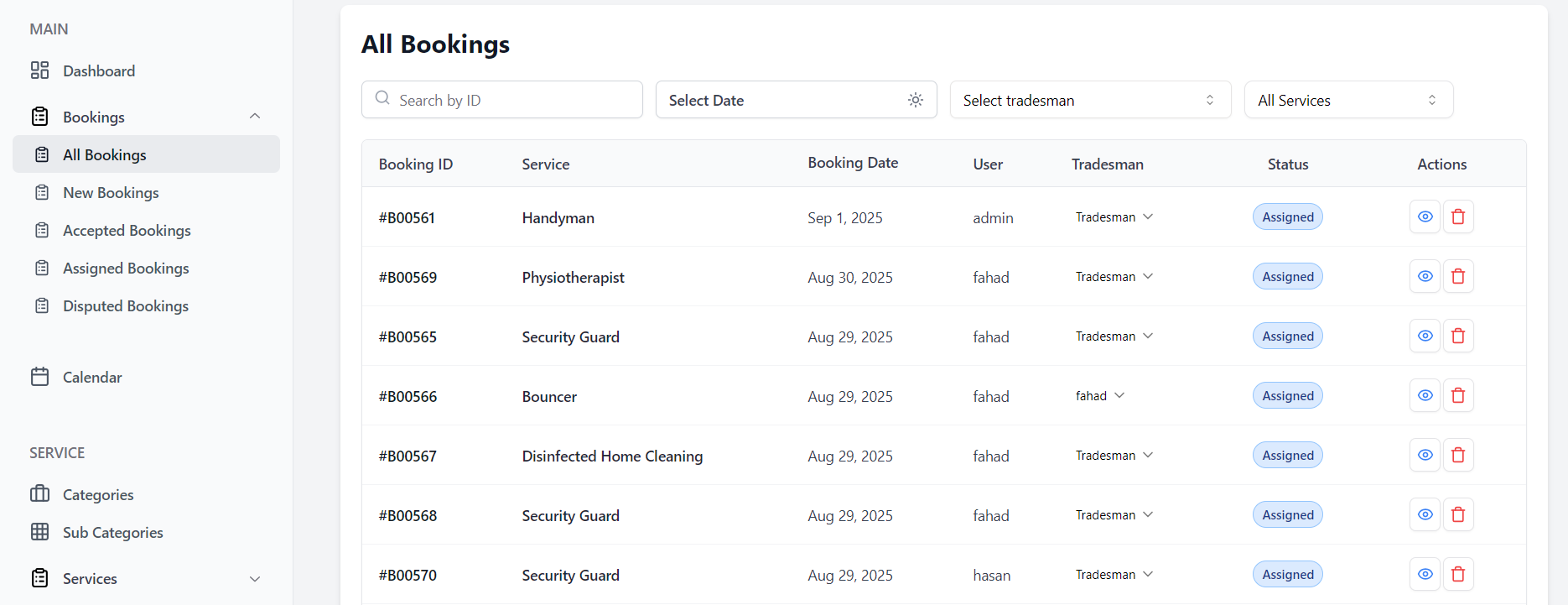Click trash icon for booking #B00566
This screenshot has width=1568, height=605.
coord(1458,395)
